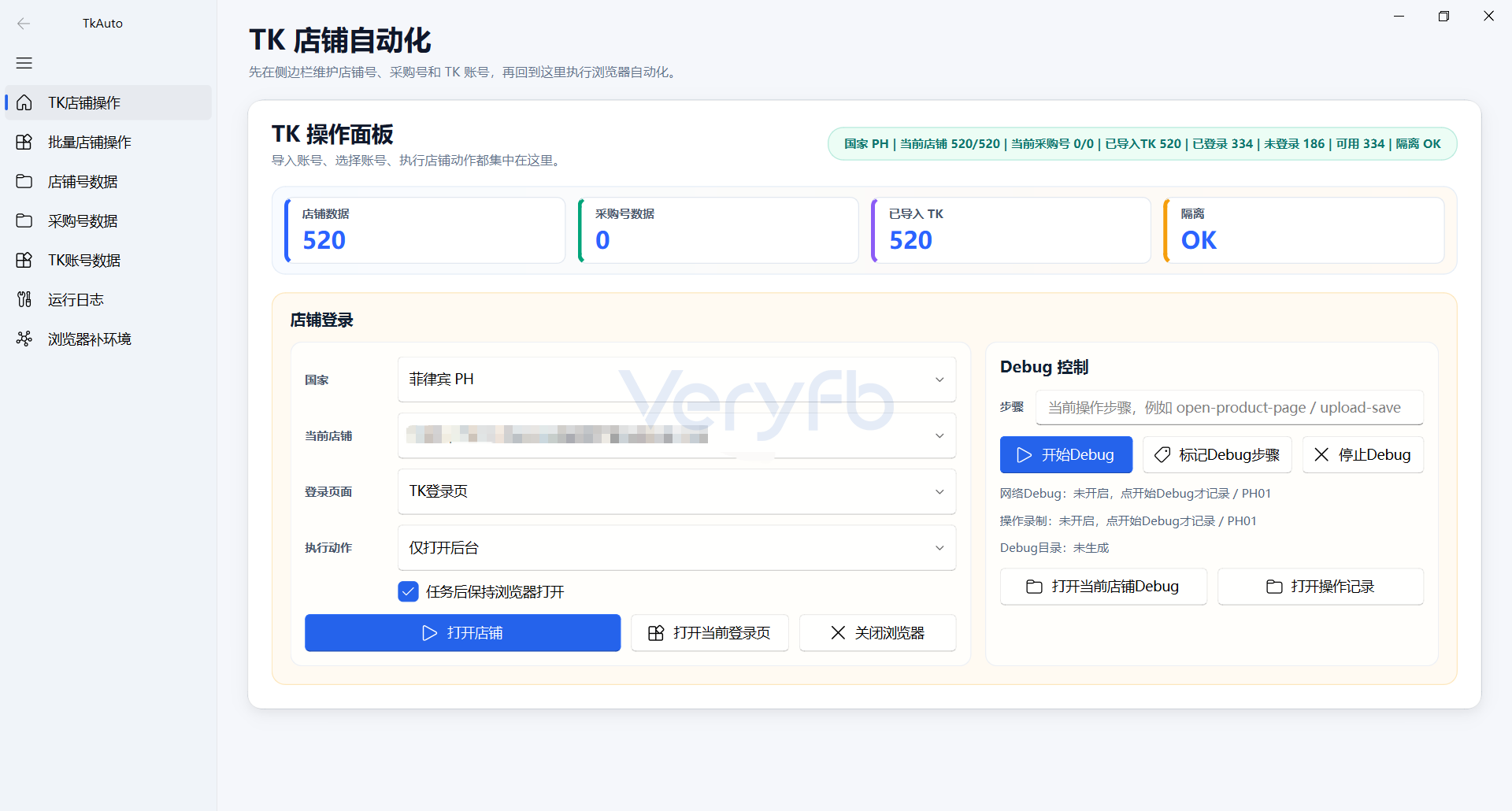This screenshot has height=811, width=1512.
Task: Click 打开当前店铺Debug button
Action: 1103,587
